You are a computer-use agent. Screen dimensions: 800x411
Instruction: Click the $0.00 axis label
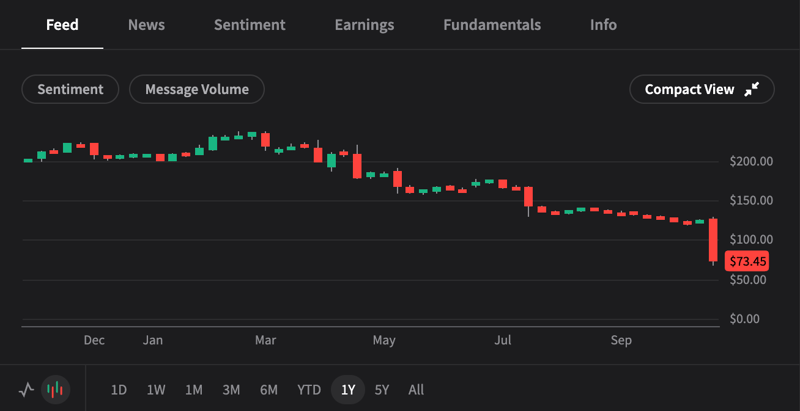(x=745, y=319)
